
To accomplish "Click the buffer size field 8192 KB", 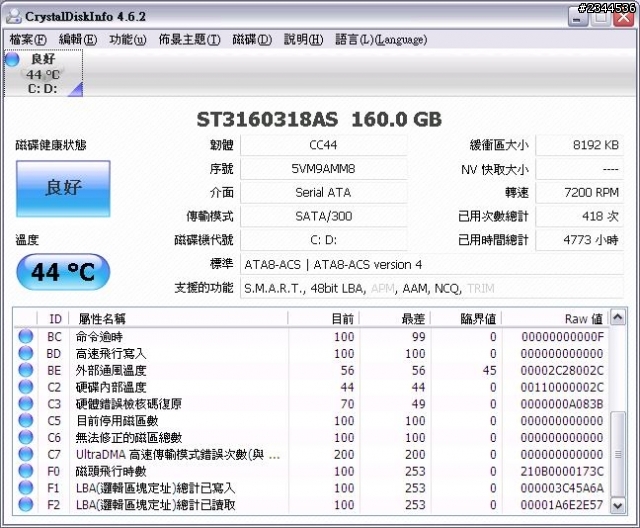I will (x=580, y=145).
